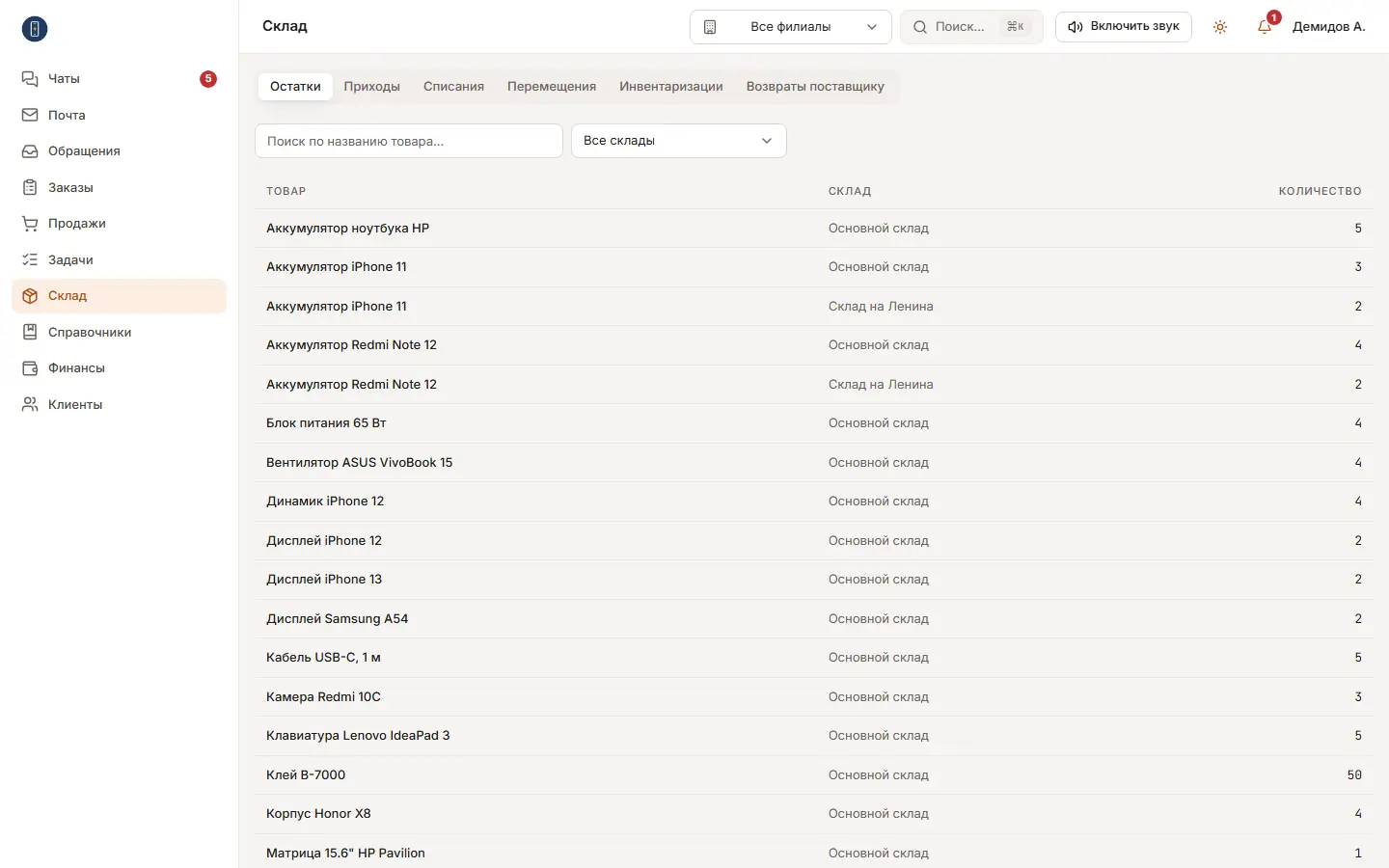
Task: Click the Почта envelope icon
Action: pos(30,115)
